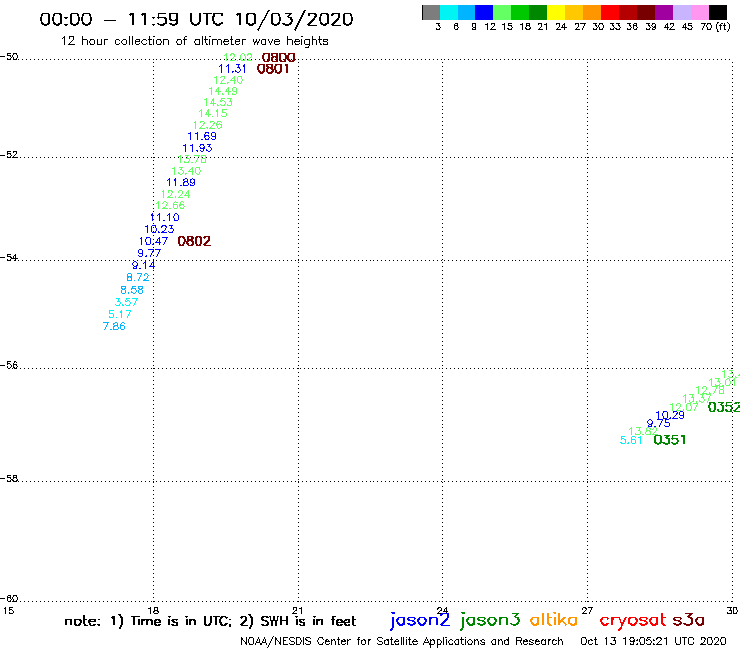740x650 pixels.
Task: Click the Oct 13 19:05:21 UTC 2020 stamp
Action: point(653,641)
